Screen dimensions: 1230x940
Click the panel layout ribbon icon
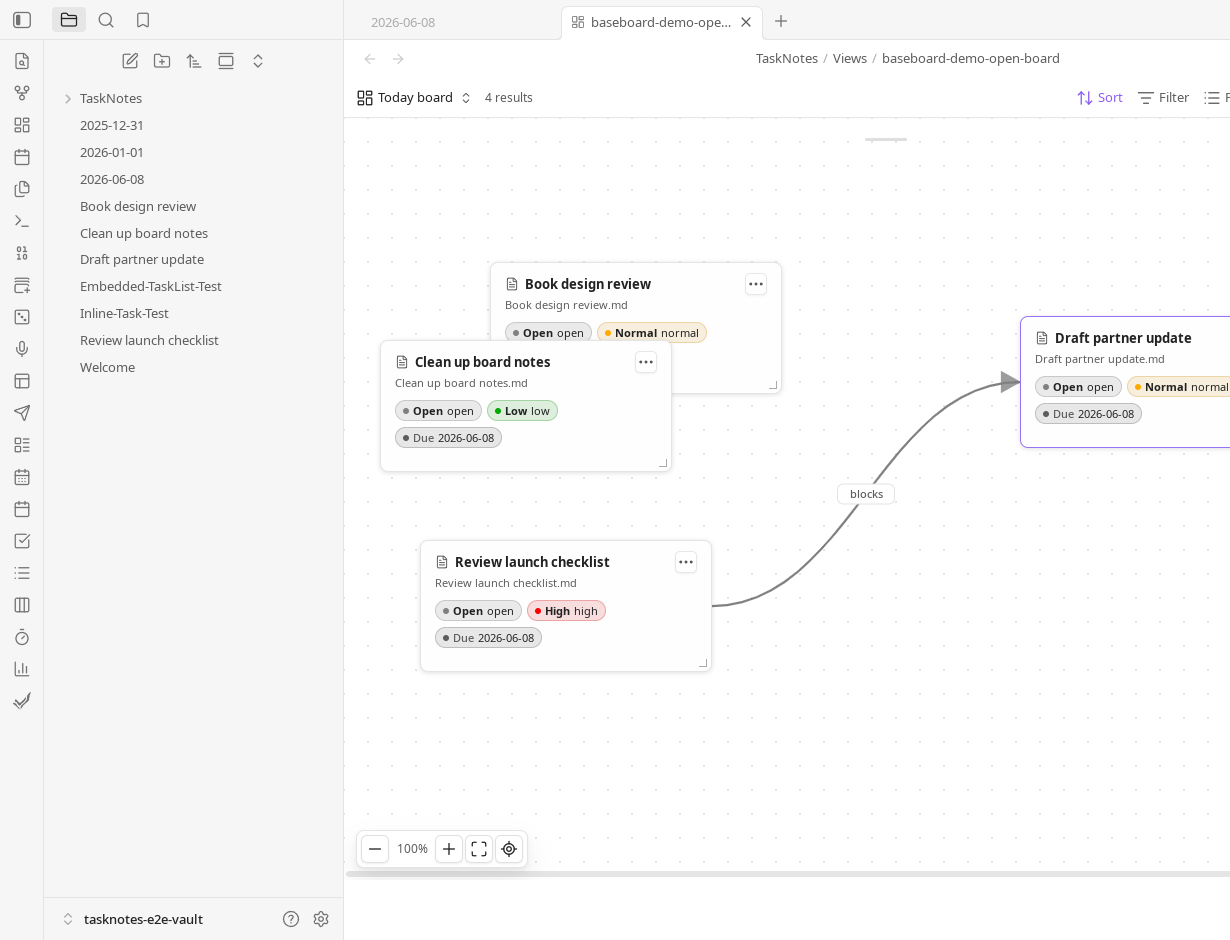coord(22,381)
